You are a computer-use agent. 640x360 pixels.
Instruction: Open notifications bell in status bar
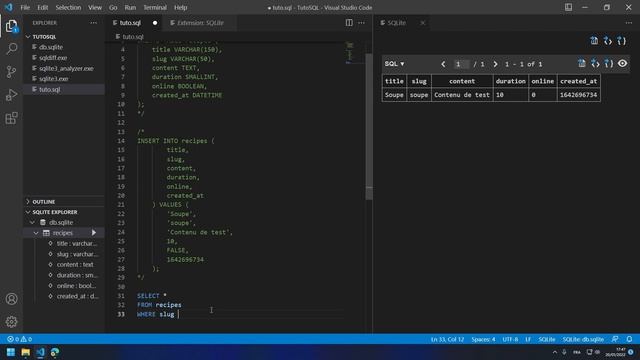coord(629,339)
